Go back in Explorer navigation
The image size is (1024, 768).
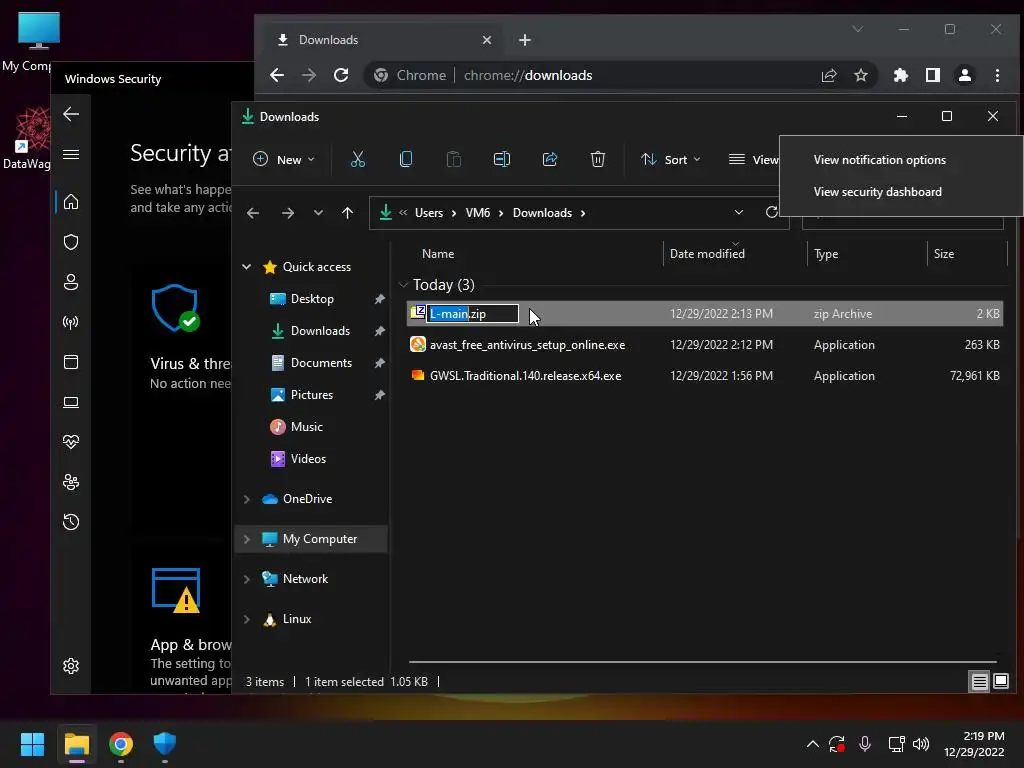(x=253, y=213)
